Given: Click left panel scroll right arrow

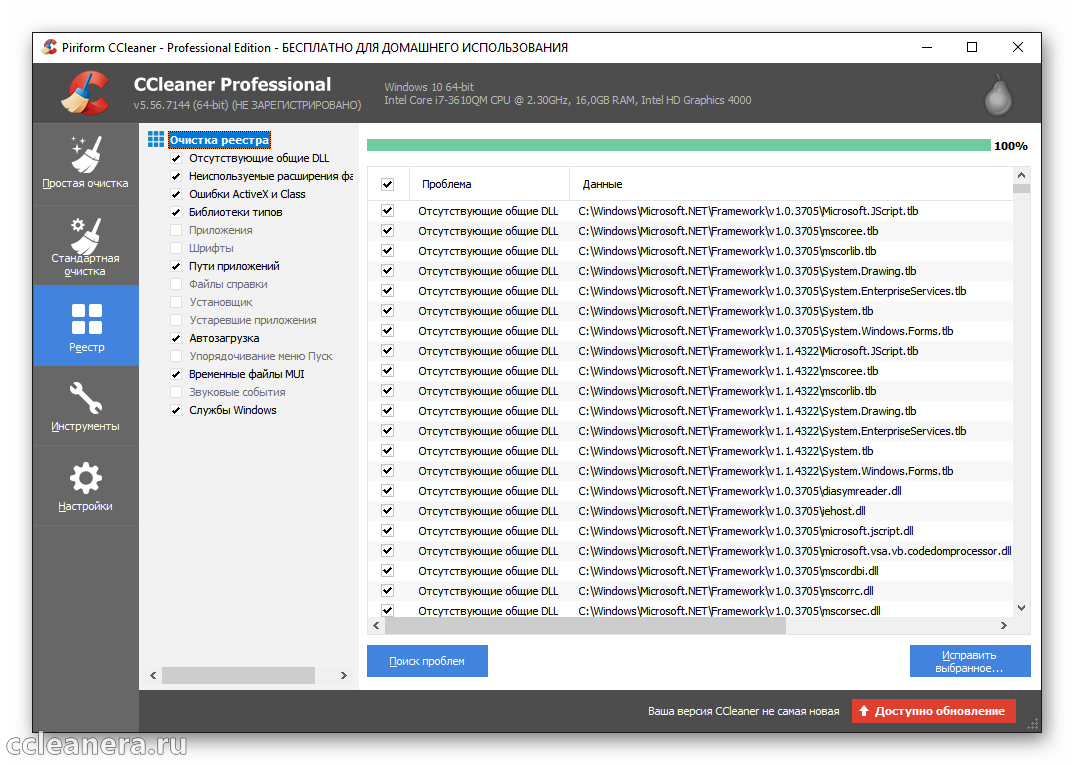Looking at the screenshot, I should tap(344, 675).
